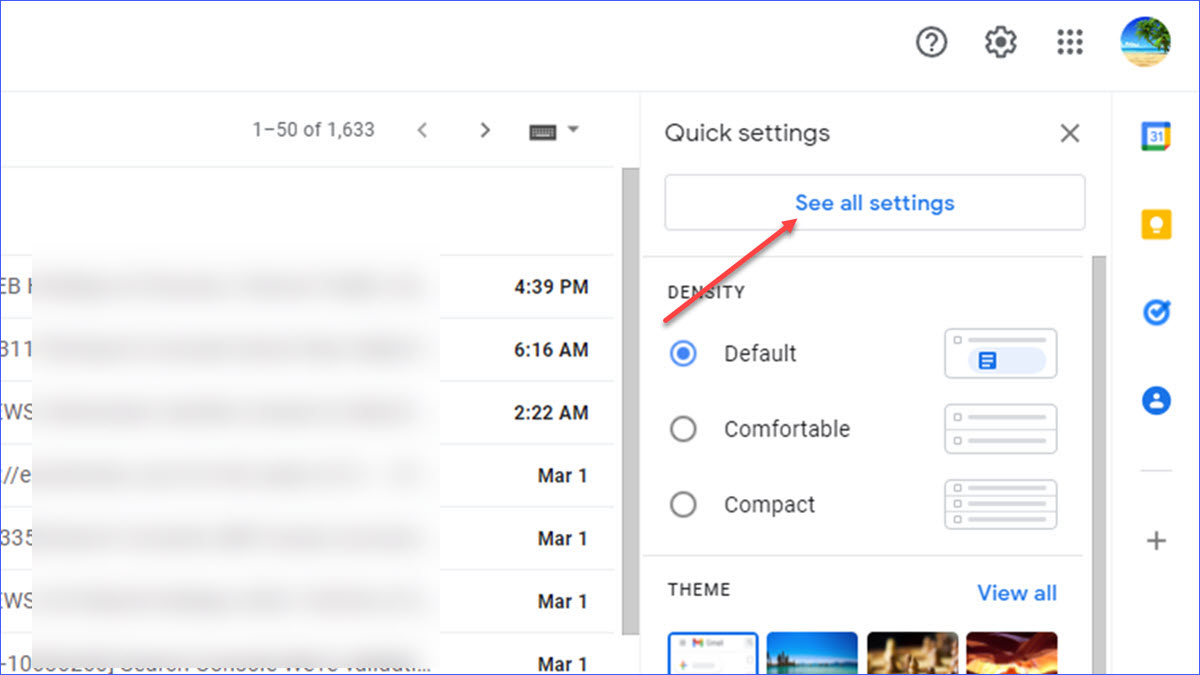Choose the Compact density option
Image resolution: width=1200 pixels, height=675 pixels.
[683, 505]
